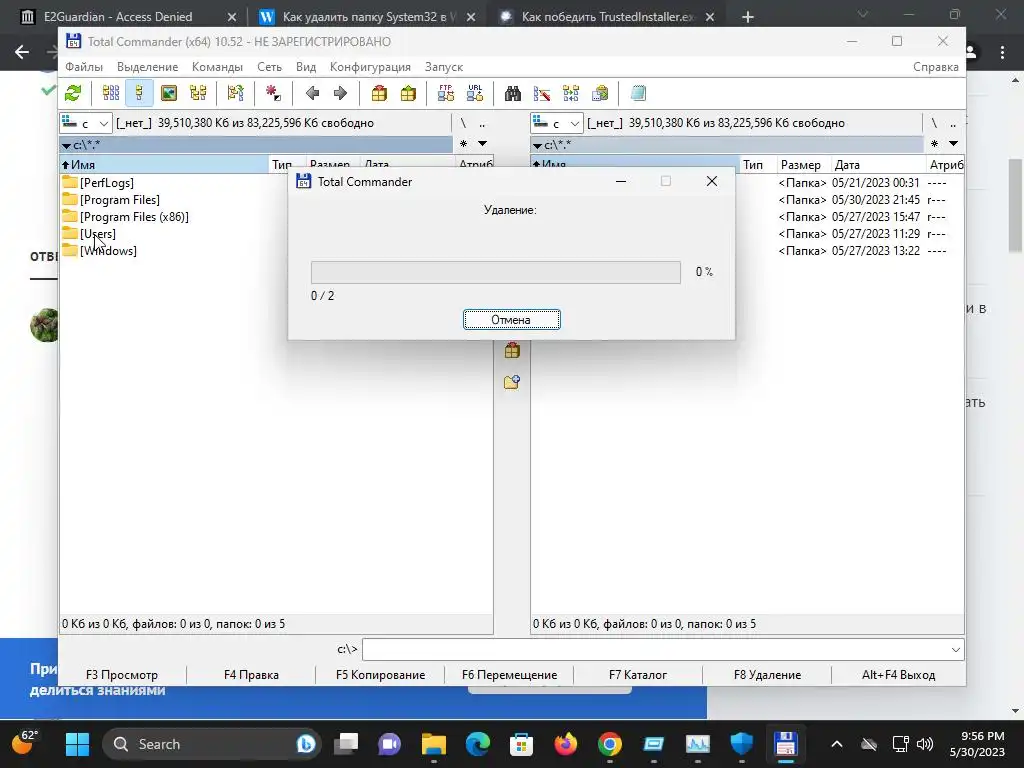
Task: Open right panel favorites asterisk button
Action: tap(935, 144)
